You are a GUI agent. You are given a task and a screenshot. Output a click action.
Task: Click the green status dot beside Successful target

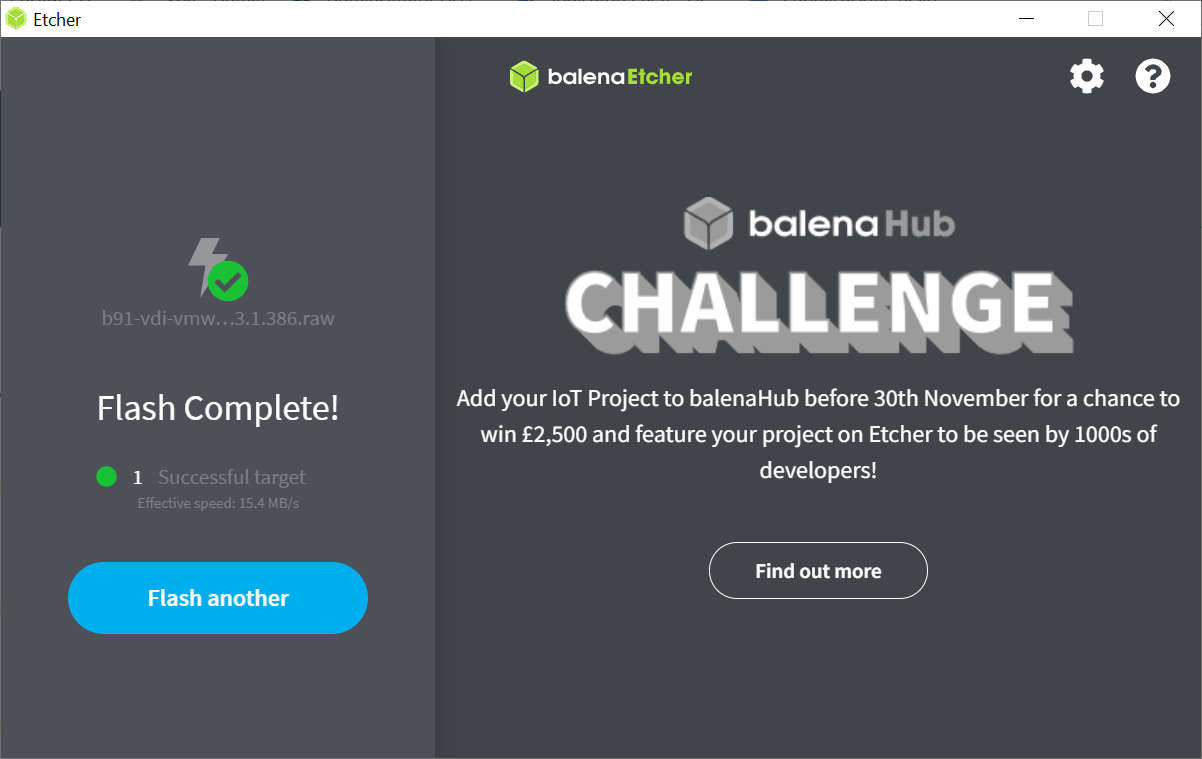[107, 477]
